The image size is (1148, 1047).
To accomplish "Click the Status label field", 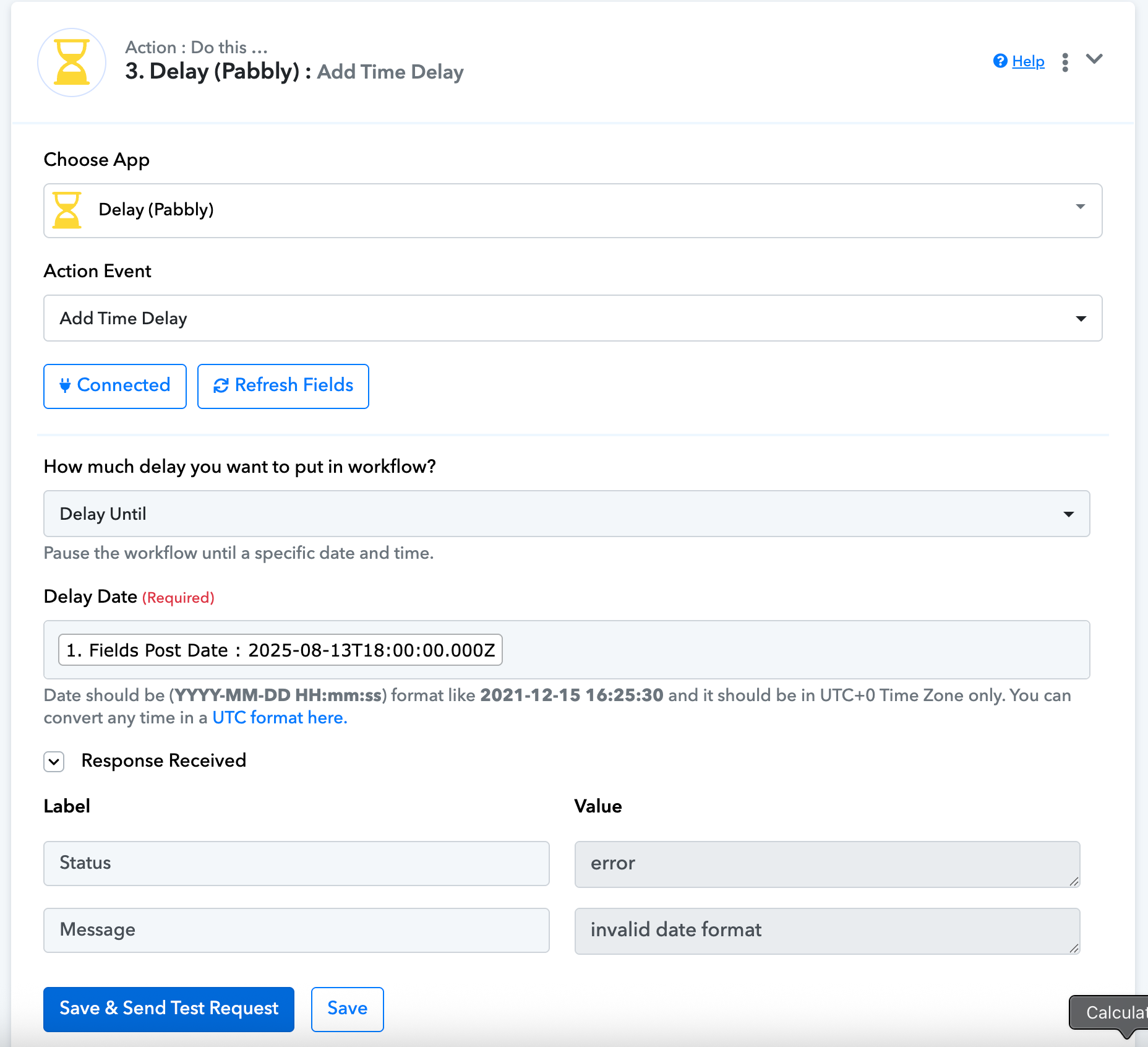I will tap(296, 863).
